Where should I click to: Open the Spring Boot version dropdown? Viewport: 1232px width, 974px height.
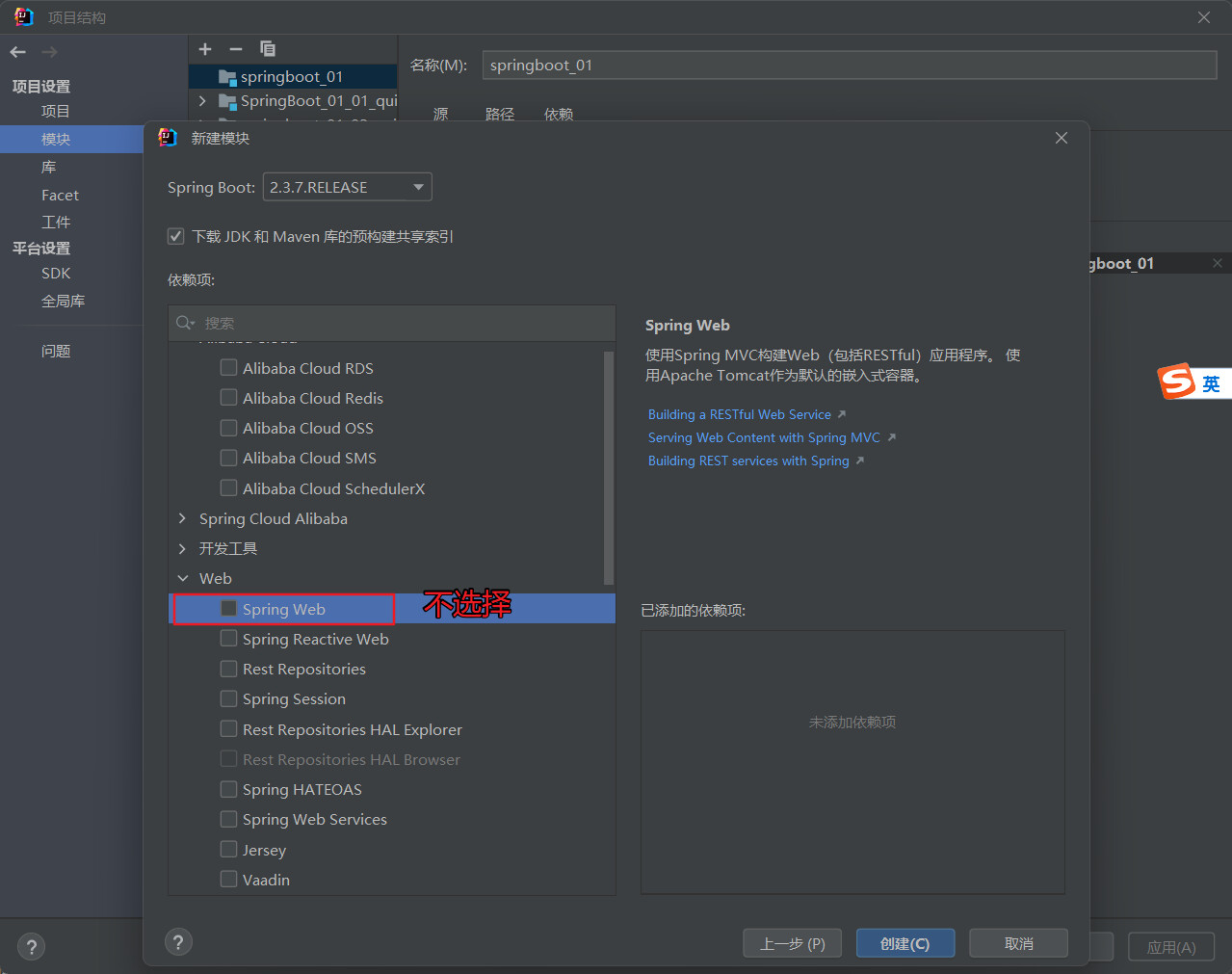click(x=347, y=187)
